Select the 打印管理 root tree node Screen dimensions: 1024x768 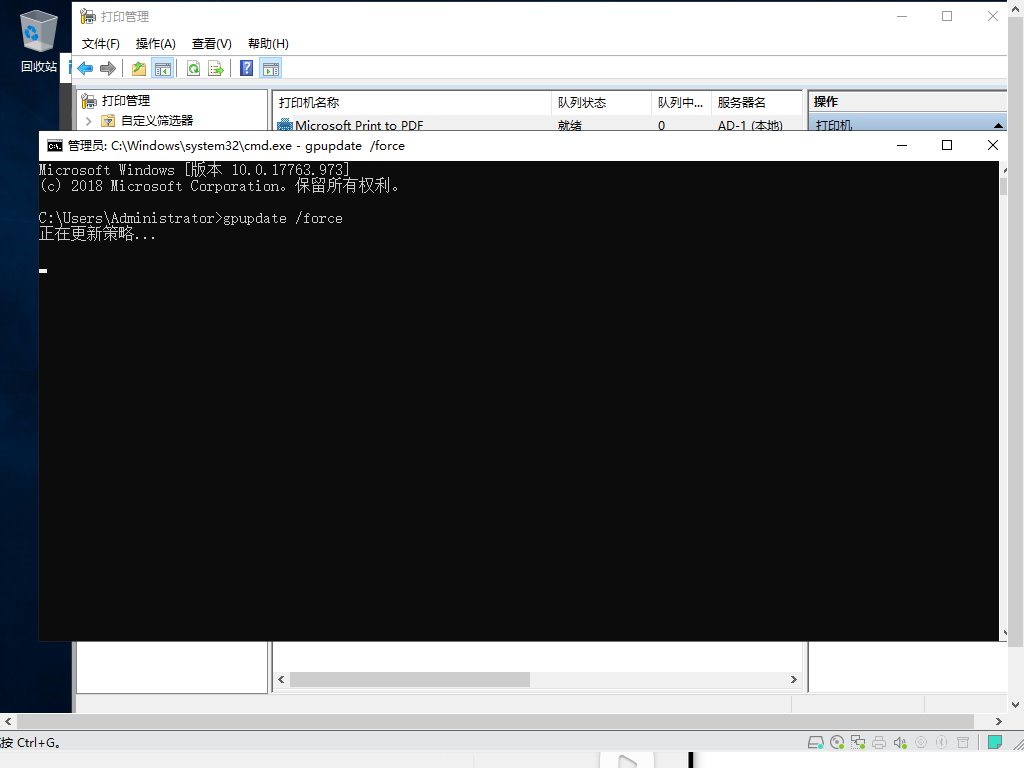(126, 101)
